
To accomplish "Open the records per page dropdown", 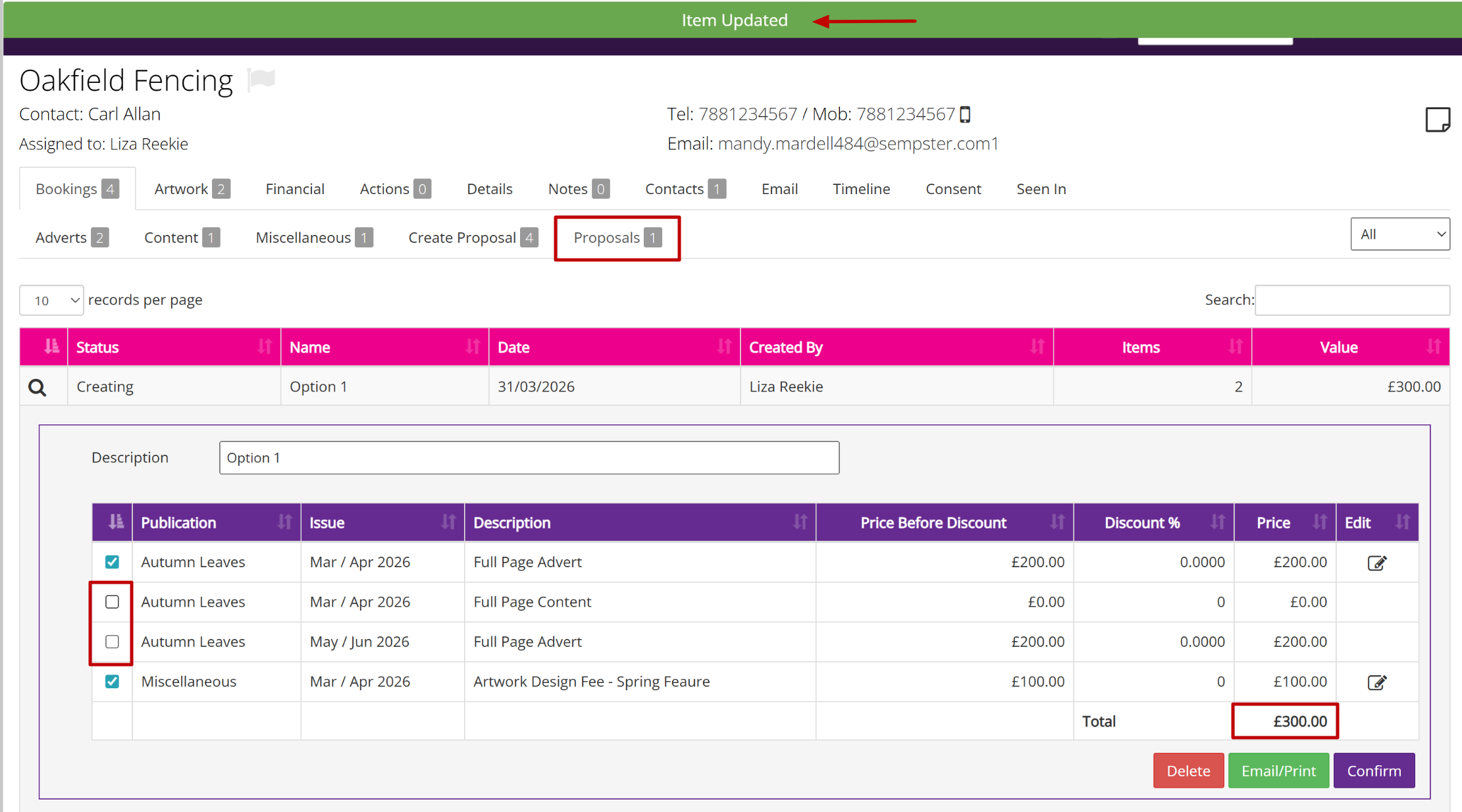I will [x=51, y=300].
